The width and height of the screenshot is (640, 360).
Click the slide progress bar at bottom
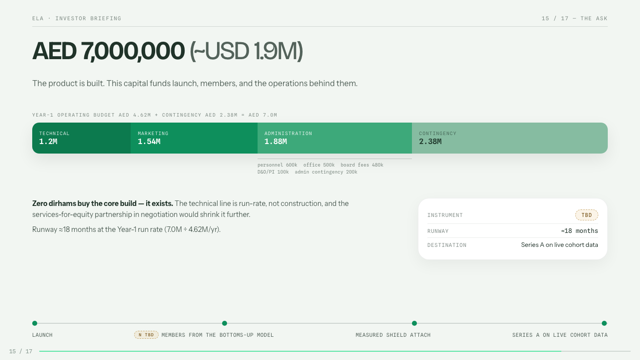335,351
